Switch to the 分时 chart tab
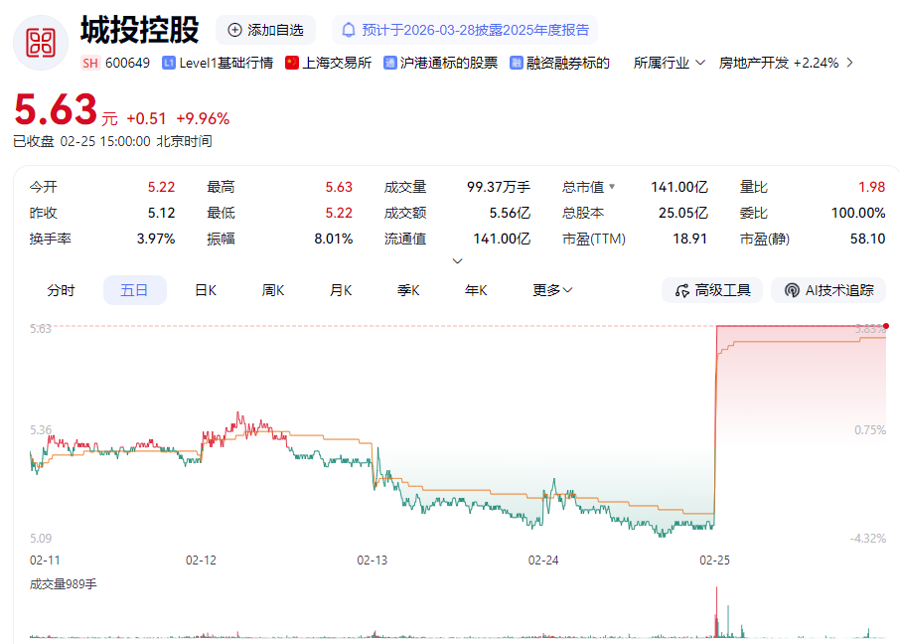The image size is (900, 644). pos(61,290)
